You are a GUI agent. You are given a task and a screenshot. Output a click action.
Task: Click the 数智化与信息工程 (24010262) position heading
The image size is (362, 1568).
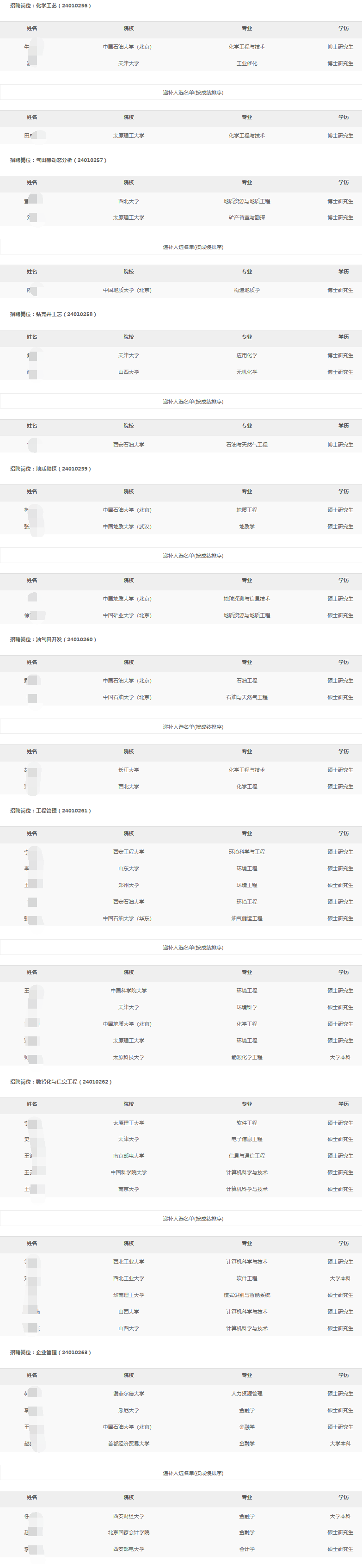coord(61,1082)
